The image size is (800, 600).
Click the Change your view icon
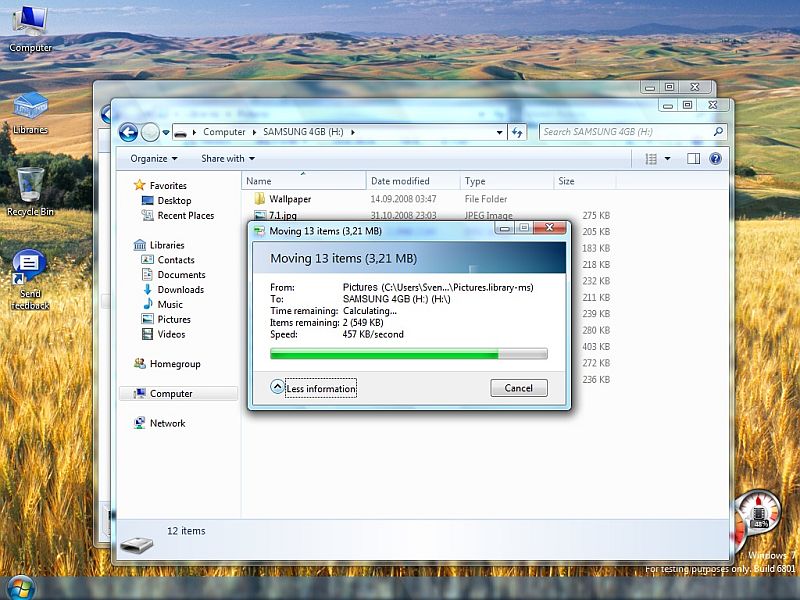[x=651, y=159]
